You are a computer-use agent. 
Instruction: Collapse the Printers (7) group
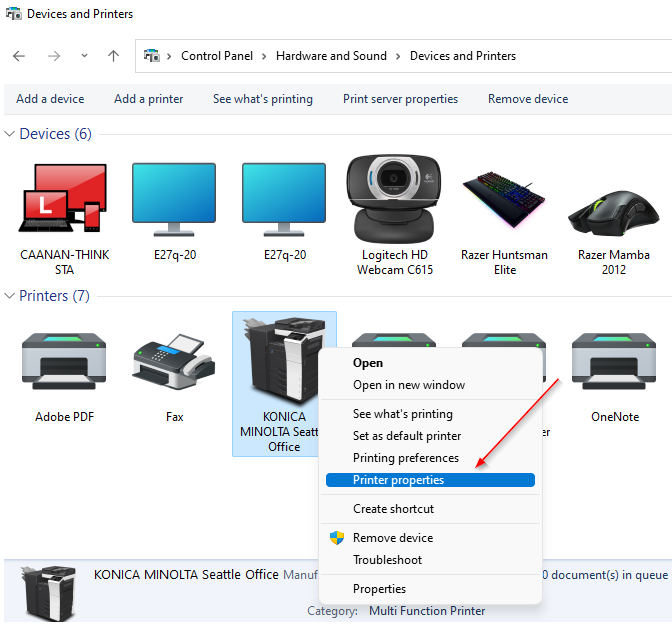[9, 296]
